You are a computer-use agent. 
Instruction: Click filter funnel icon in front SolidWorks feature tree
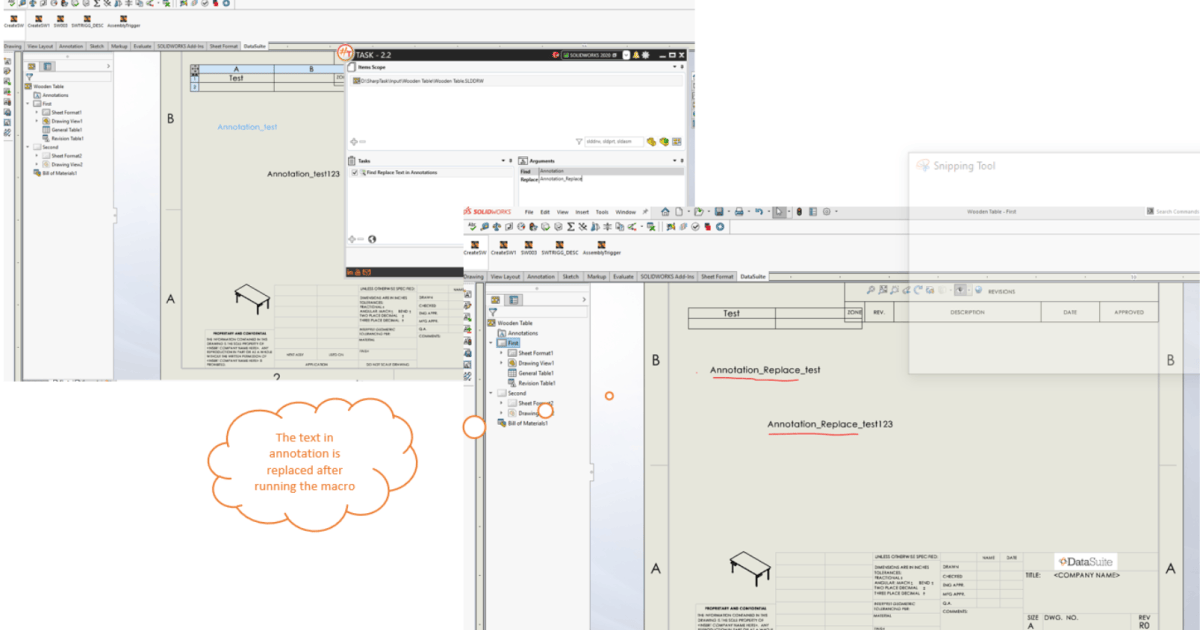click(492, 312)
